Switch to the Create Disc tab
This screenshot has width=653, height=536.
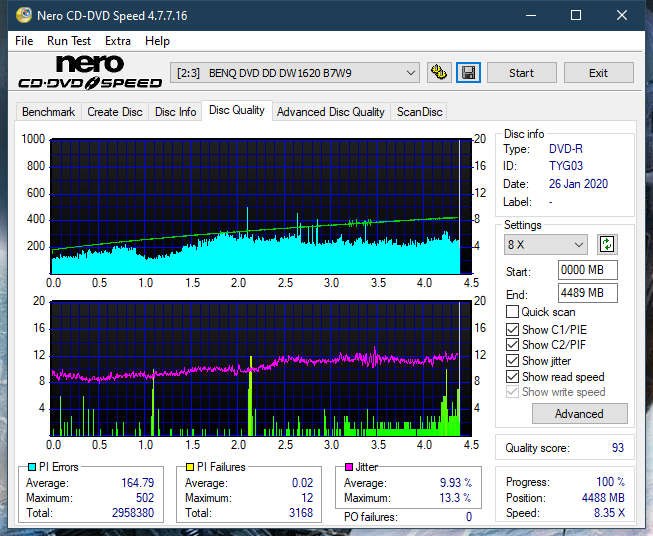(x=115, y=112)
